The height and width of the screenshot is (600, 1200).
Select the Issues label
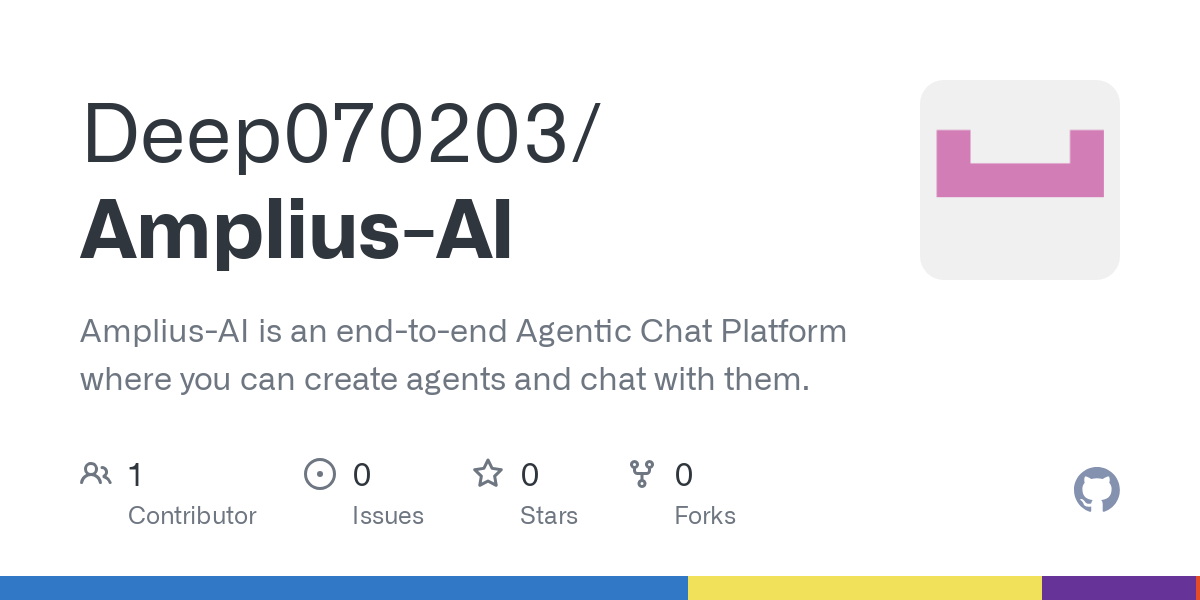(388, 516)
